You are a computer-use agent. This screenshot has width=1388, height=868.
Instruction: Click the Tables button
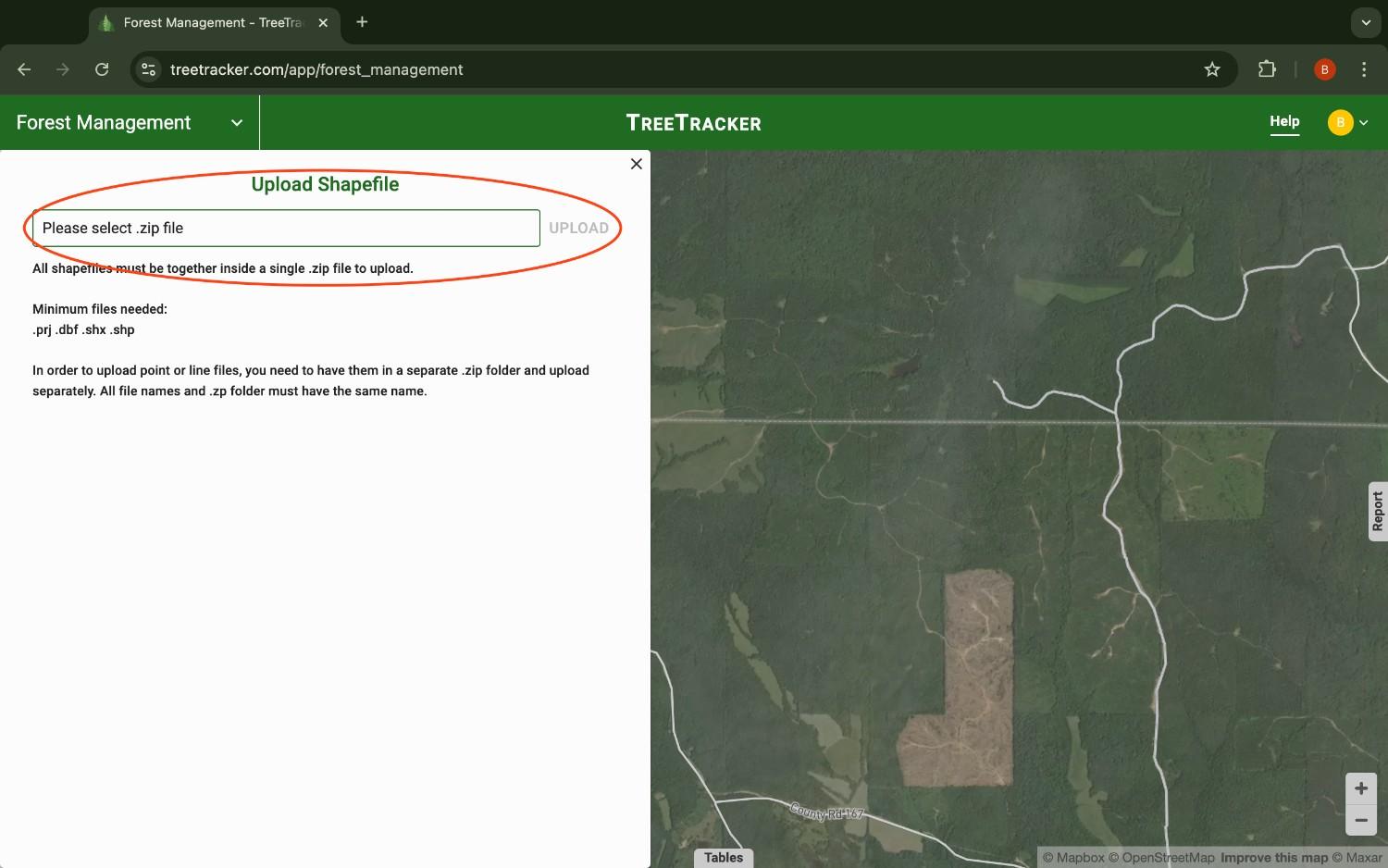pyautogui.click(x=723, y=857)
